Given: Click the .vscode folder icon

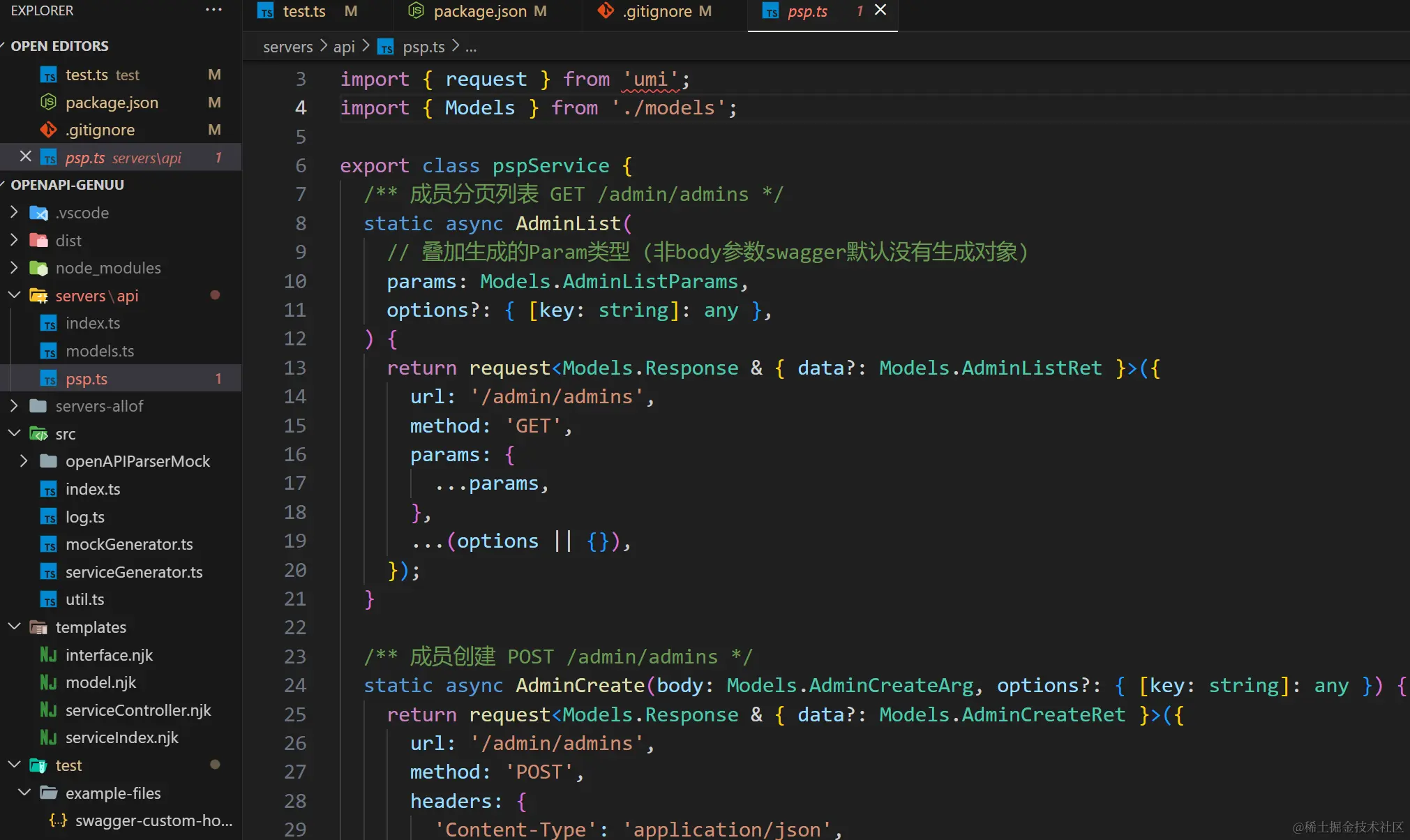Looking at the screenshot, I should tap(38, 213).
